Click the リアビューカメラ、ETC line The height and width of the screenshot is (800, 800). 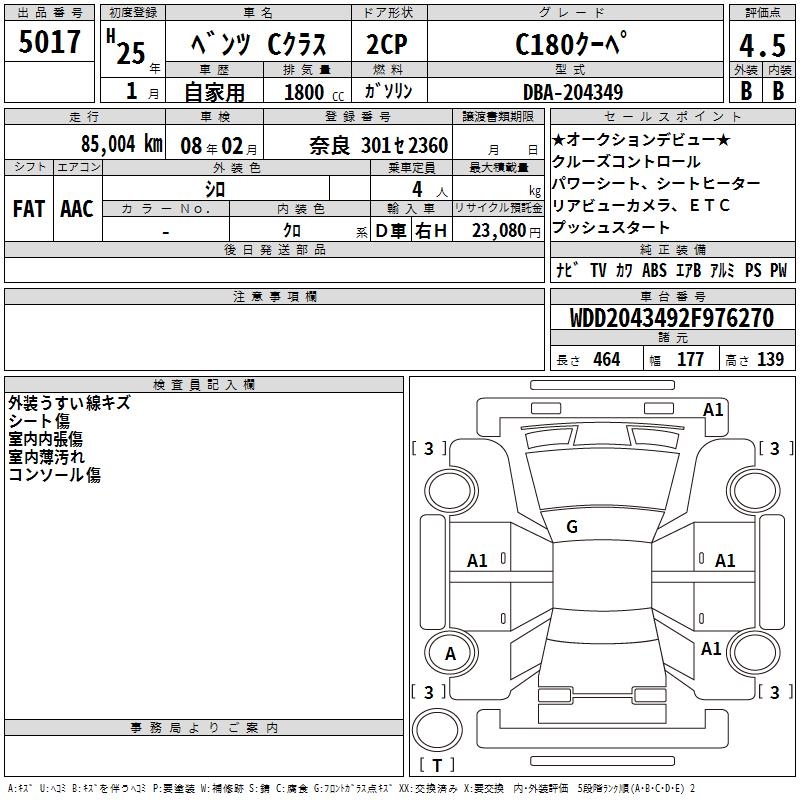[x=641, y=205]
